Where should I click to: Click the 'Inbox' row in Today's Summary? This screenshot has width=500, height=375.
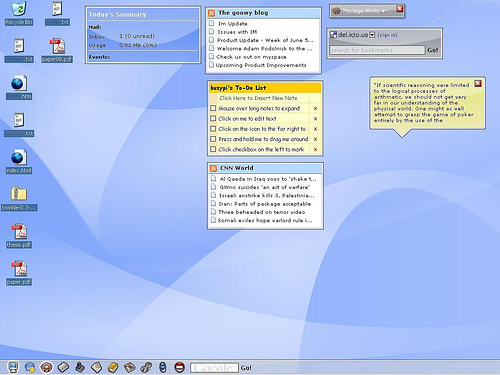pos(122,36)
